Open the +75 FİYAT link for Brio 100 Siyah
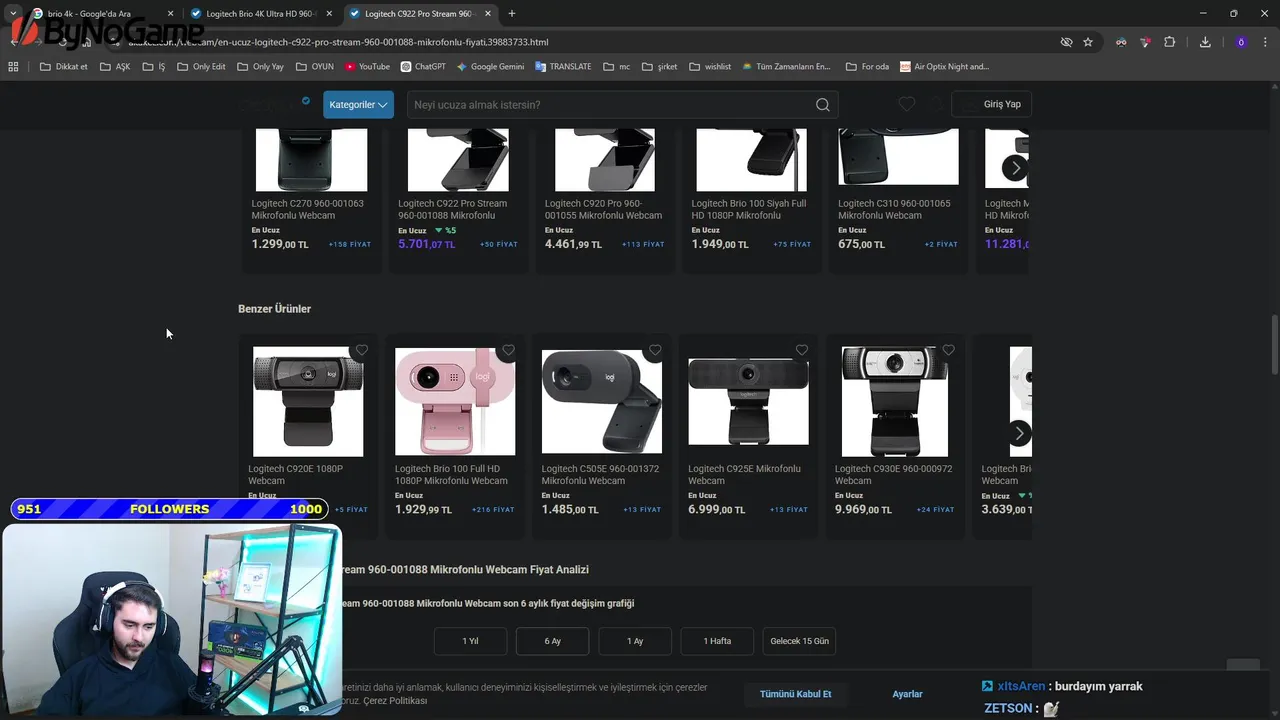Image resolution: width=1280 pixels, height=720 pixels. (792, 244)
